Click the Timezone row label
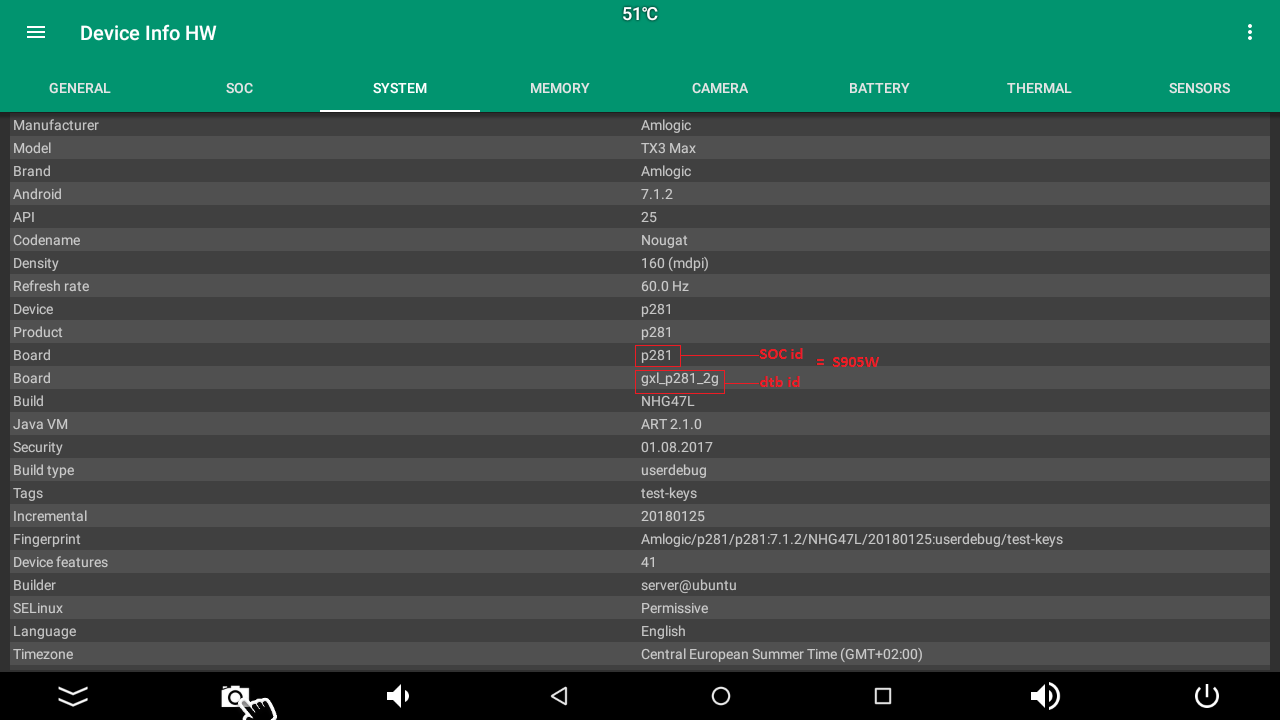This screenshot has width=1280, height=720. point(43,654)
